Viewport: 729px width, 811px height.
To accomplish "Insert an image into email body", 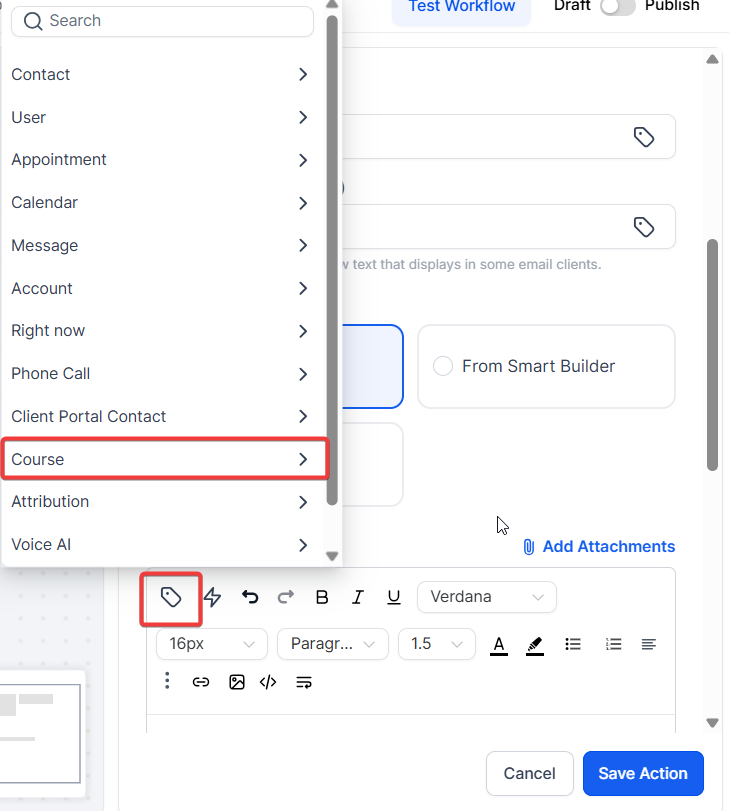I will pos(236,682).
